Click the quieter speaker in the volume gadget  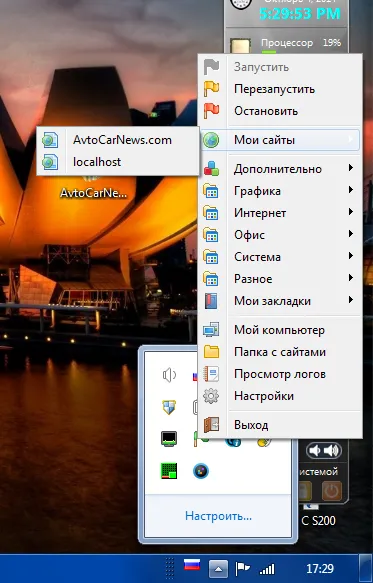pos(315,450)
